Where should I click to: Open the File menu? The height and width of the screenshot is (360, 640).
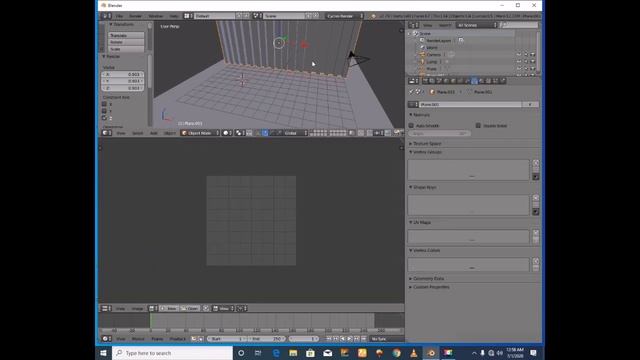tap(119, 16)
